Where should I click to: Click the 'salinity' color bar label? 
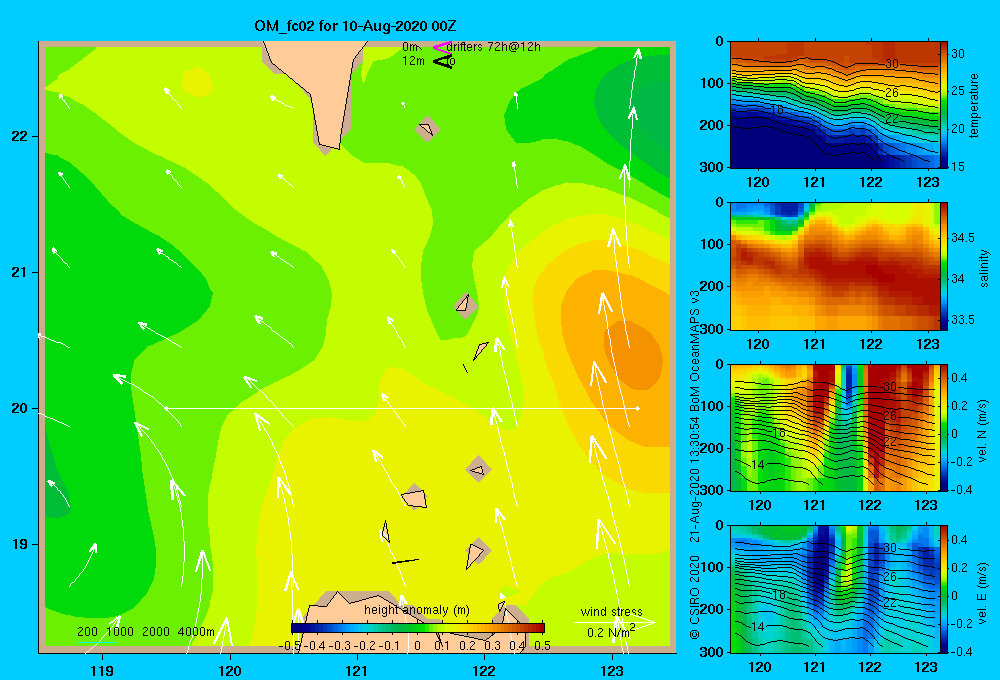point(985,268)
